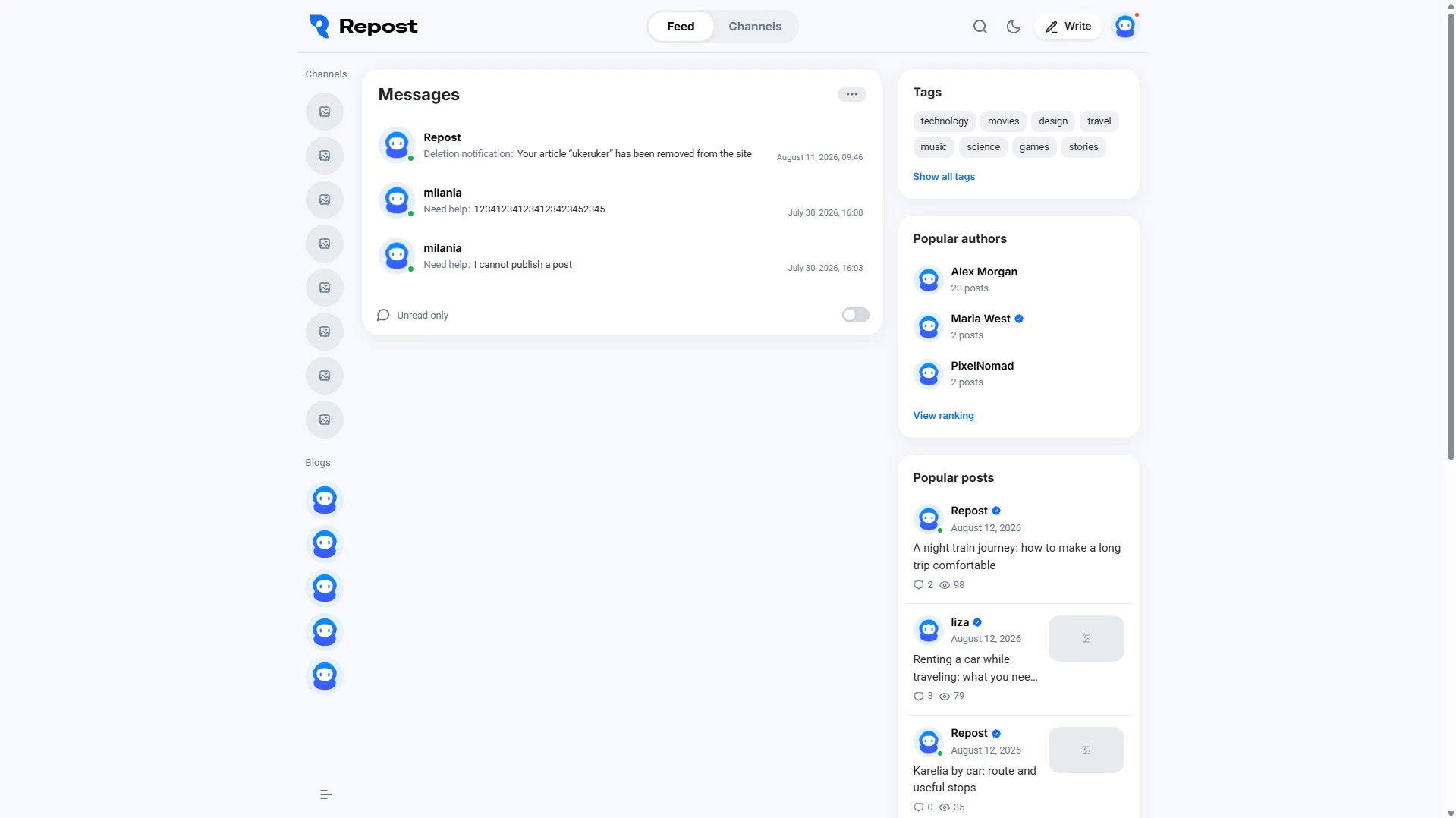Image resolution: width=1456 pixels, height=818 pixels.
Task: Open Alex Morgan's author profile
Action: [983, 272]
